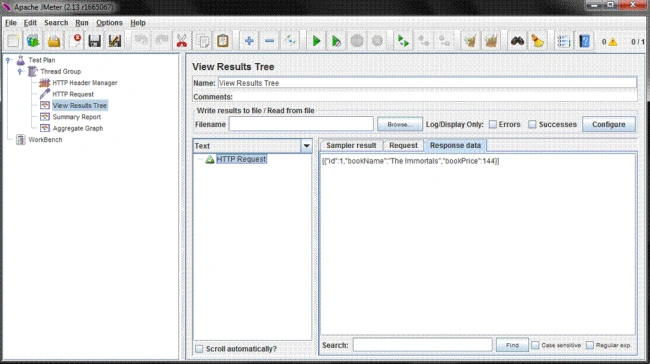650x364 pixels.
Task: Click the Shutdown test icon
Action: tap(377, 41)
